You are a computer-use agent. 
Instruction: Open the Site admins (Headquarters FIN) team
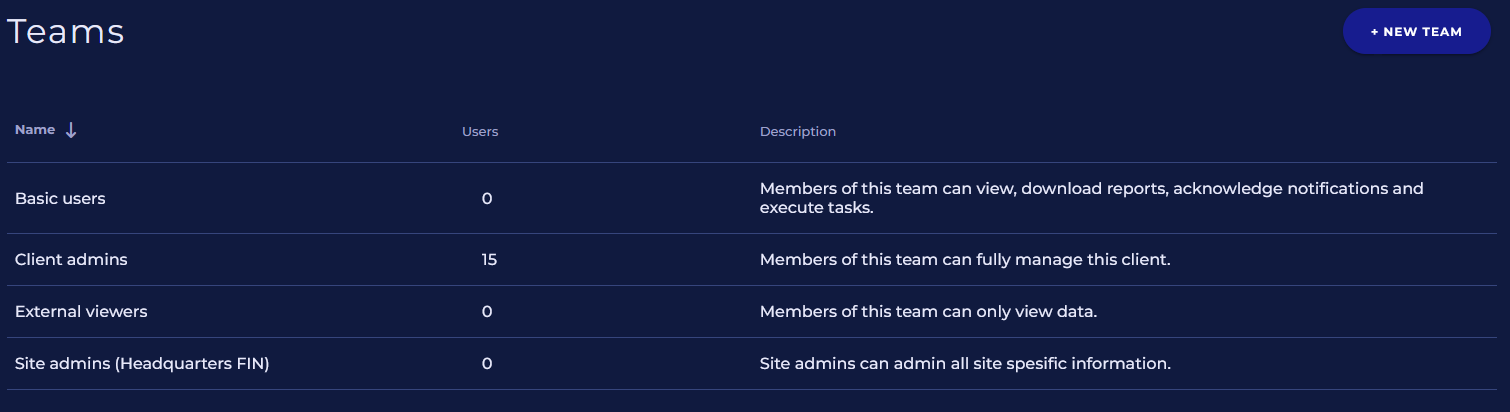142,364
